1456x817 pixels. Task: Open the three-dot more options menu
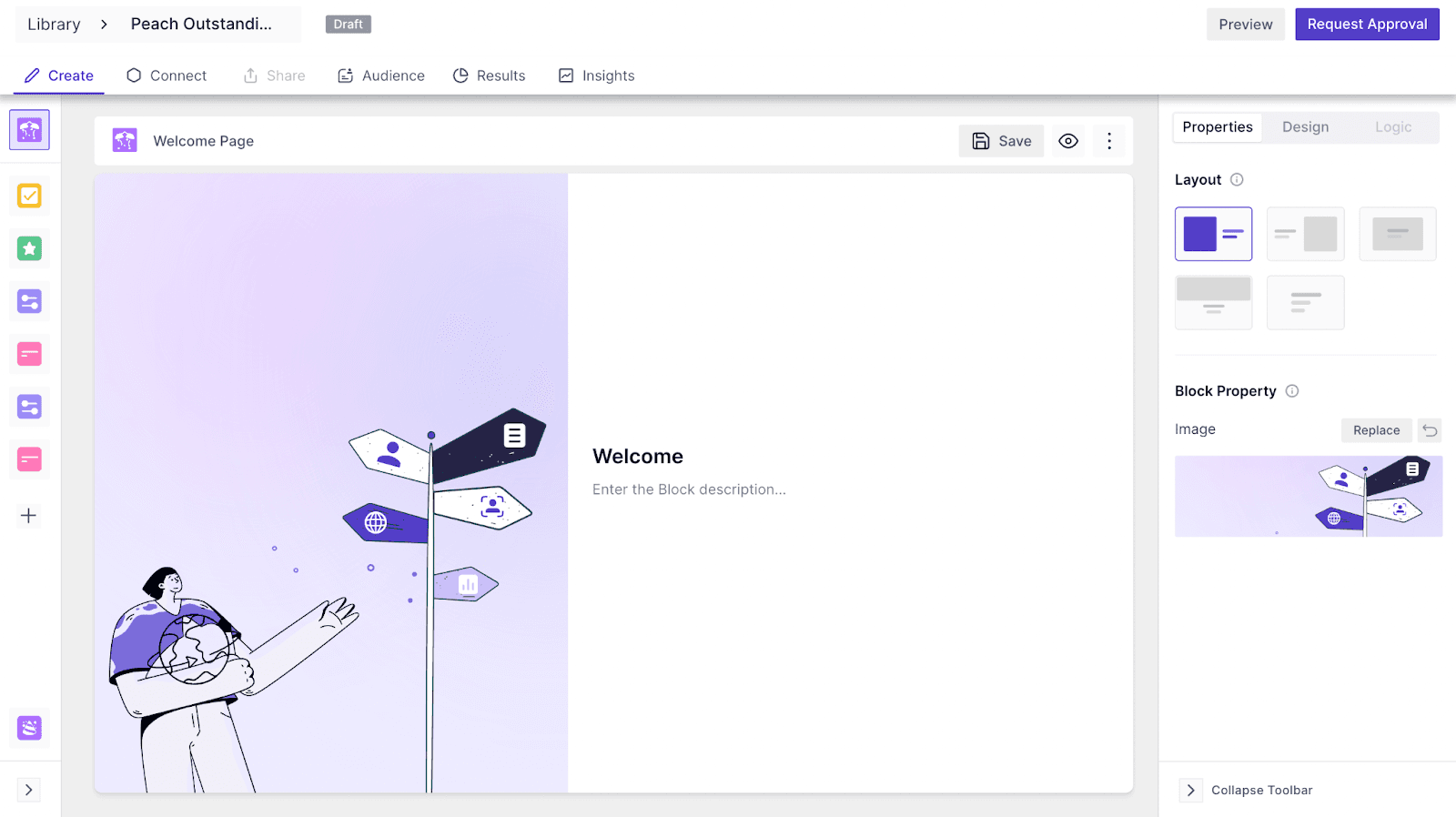1109,141
